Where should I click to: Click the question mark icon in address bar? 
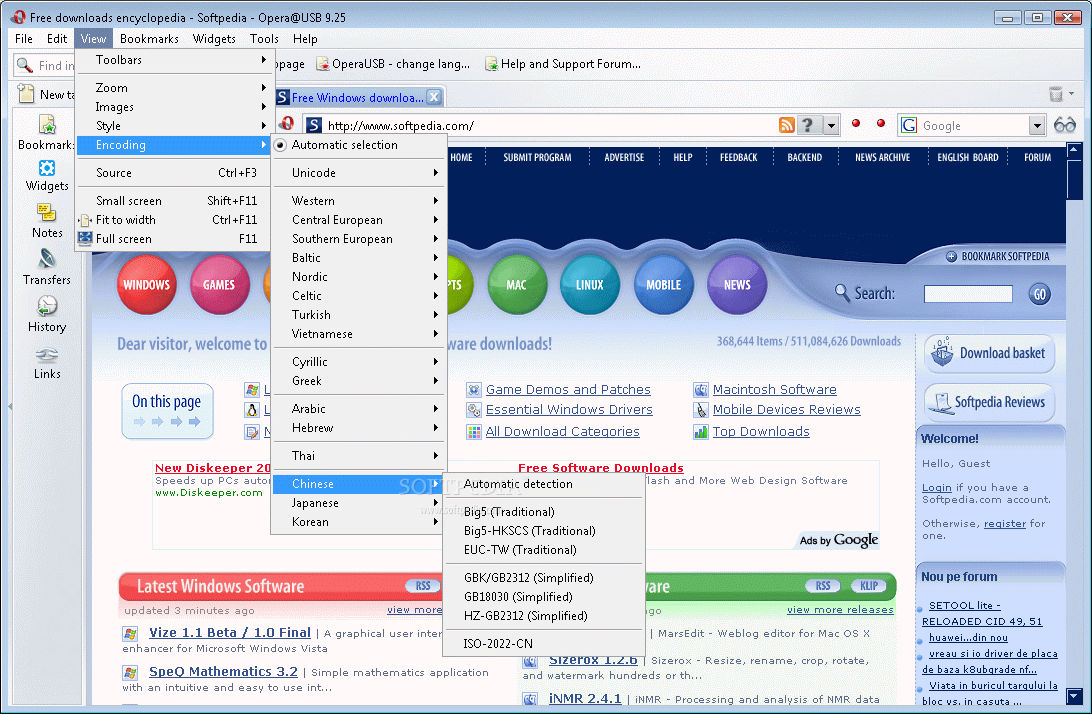point(807,125)
